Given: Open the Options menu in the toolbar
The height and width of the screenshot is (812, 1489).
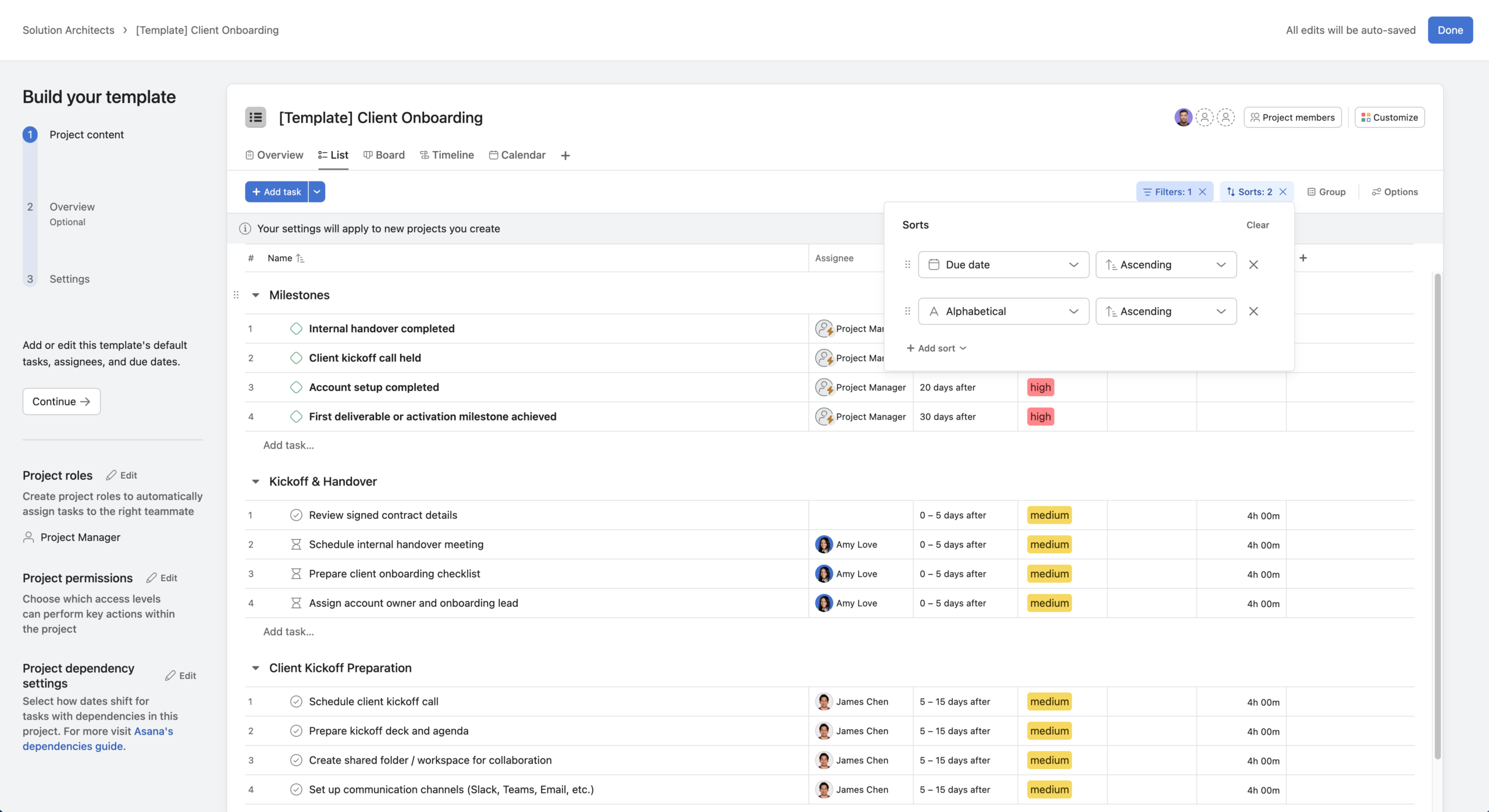Looking at the screenshot, I should [1395, 191].
